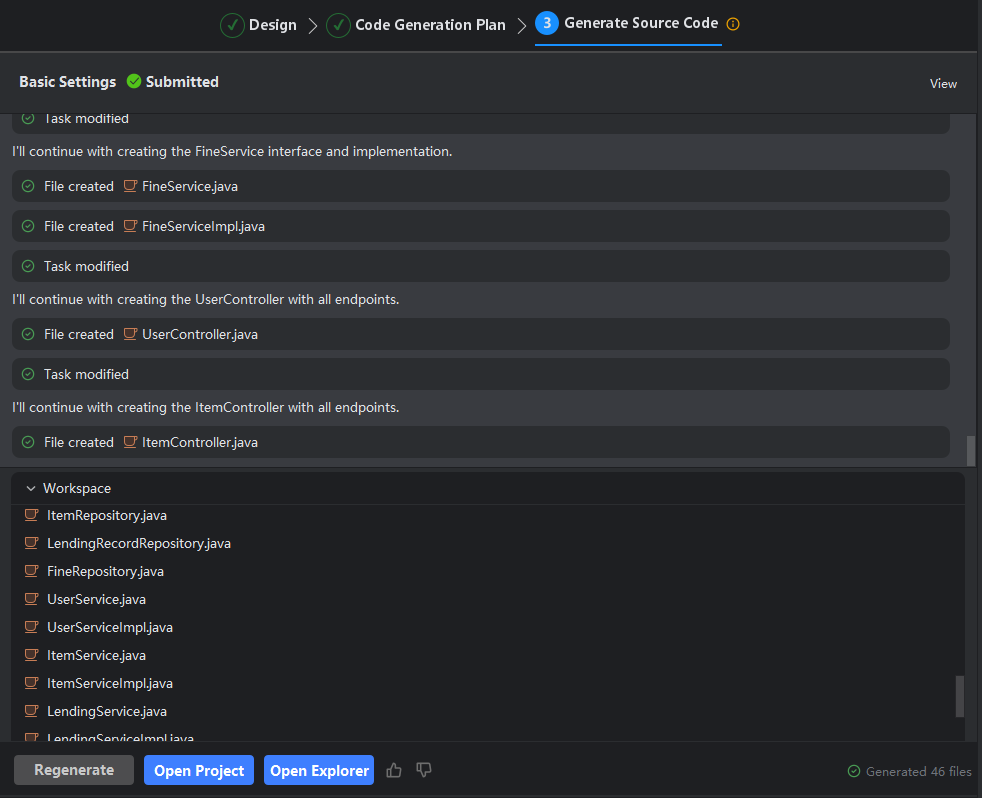Click the check icon next to ItemController.java
Image resolution: width=982 pixels, height=798 pixels.
coord(28,442)
